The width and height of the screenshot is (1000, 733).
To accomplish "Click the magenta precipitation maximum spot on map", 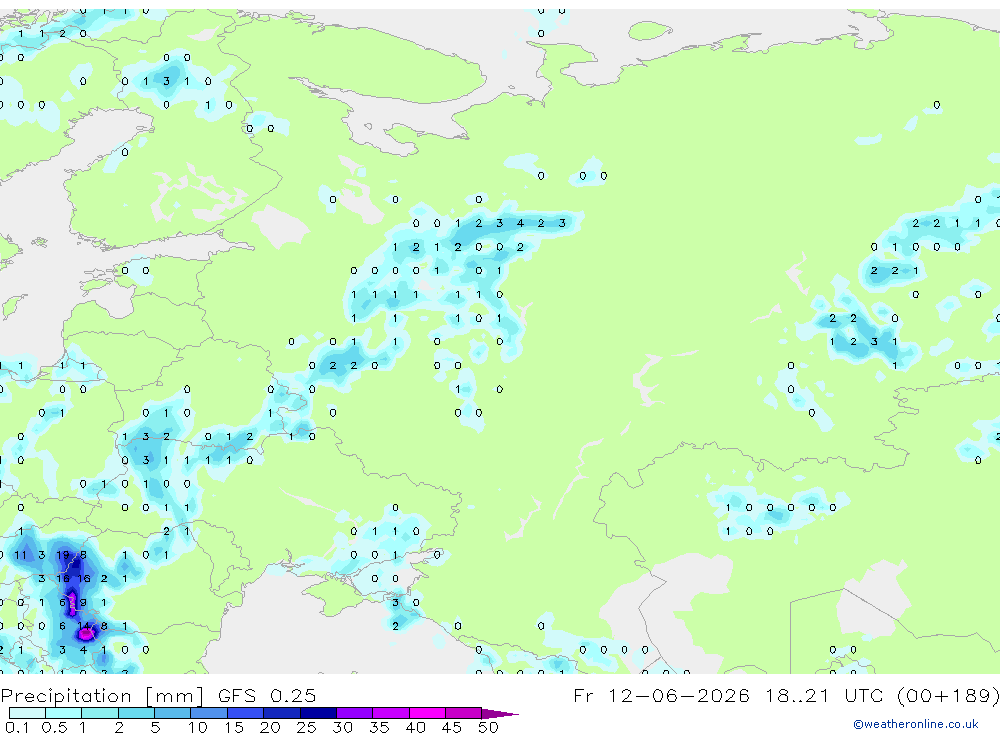I will (85, 634).
